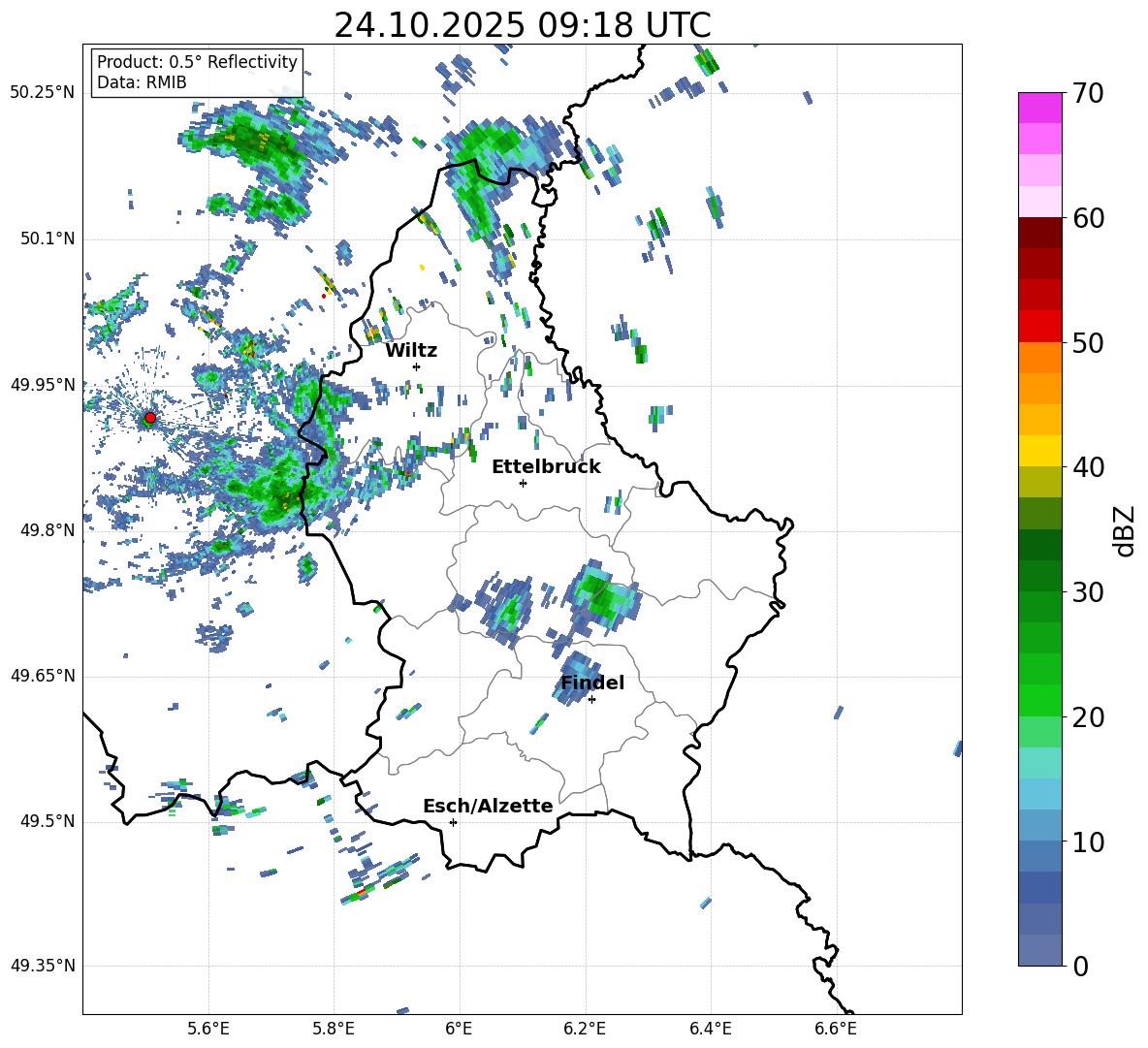Click the 50 tick label on colorbar
This screenshot has height=1048, width=1148.
click(x=1088, y=342)
